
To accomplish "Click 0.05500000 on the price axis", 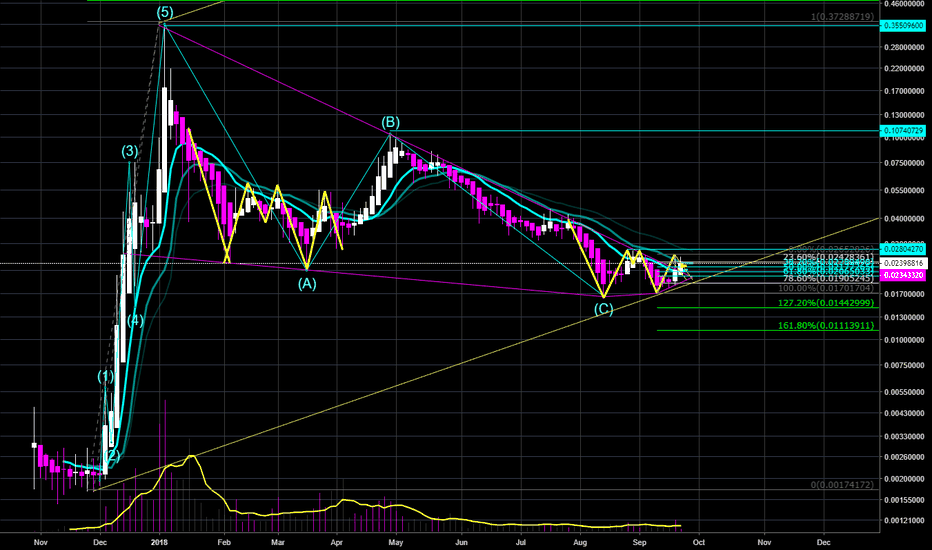I will coord(905,191).
